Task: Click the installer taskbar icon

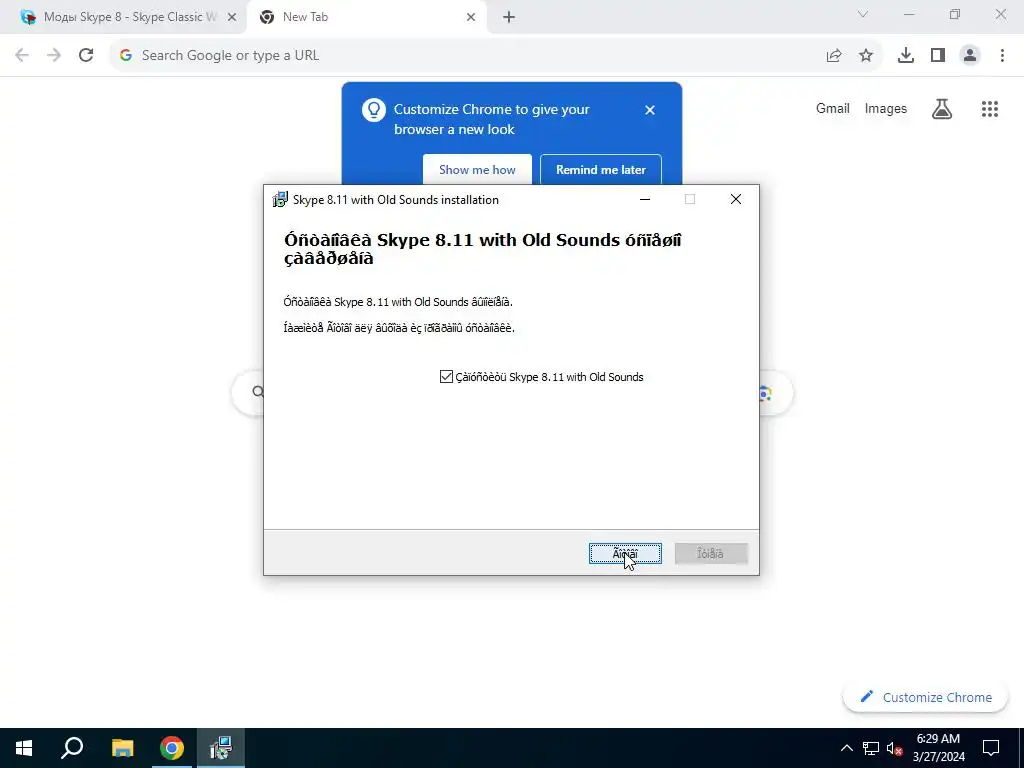Action: pos(221,748)
